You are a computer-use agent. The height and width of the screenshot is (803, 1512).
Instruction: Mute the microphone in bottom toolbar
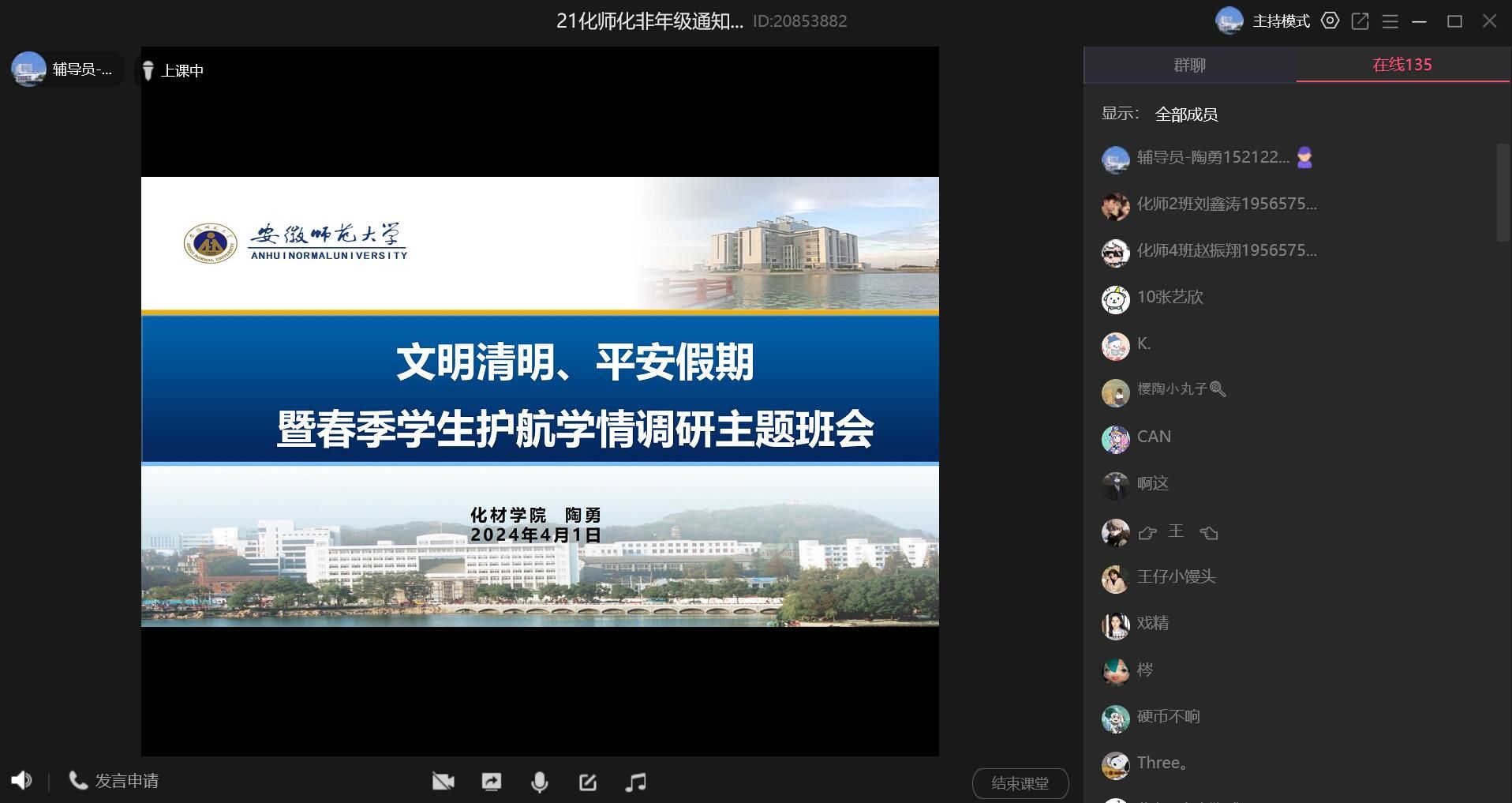539,782
